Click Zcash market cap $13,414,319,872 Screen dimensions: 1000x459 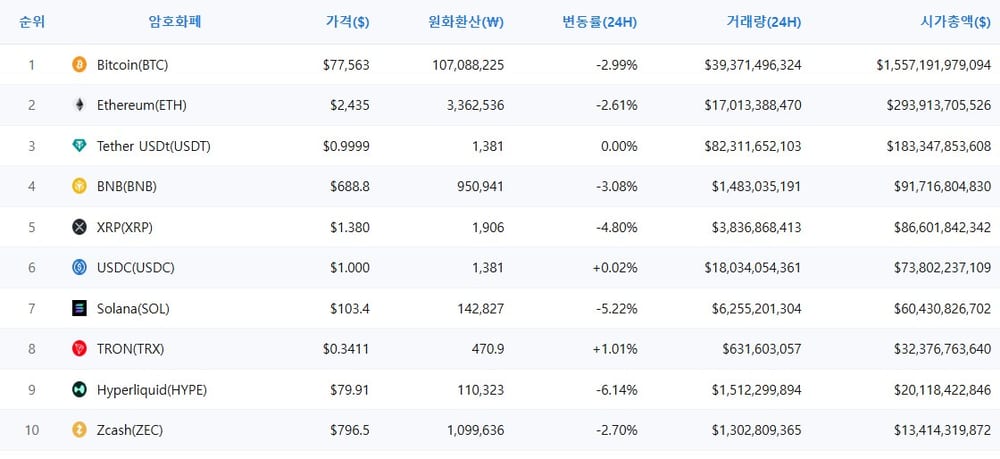(x=943, y=430)
